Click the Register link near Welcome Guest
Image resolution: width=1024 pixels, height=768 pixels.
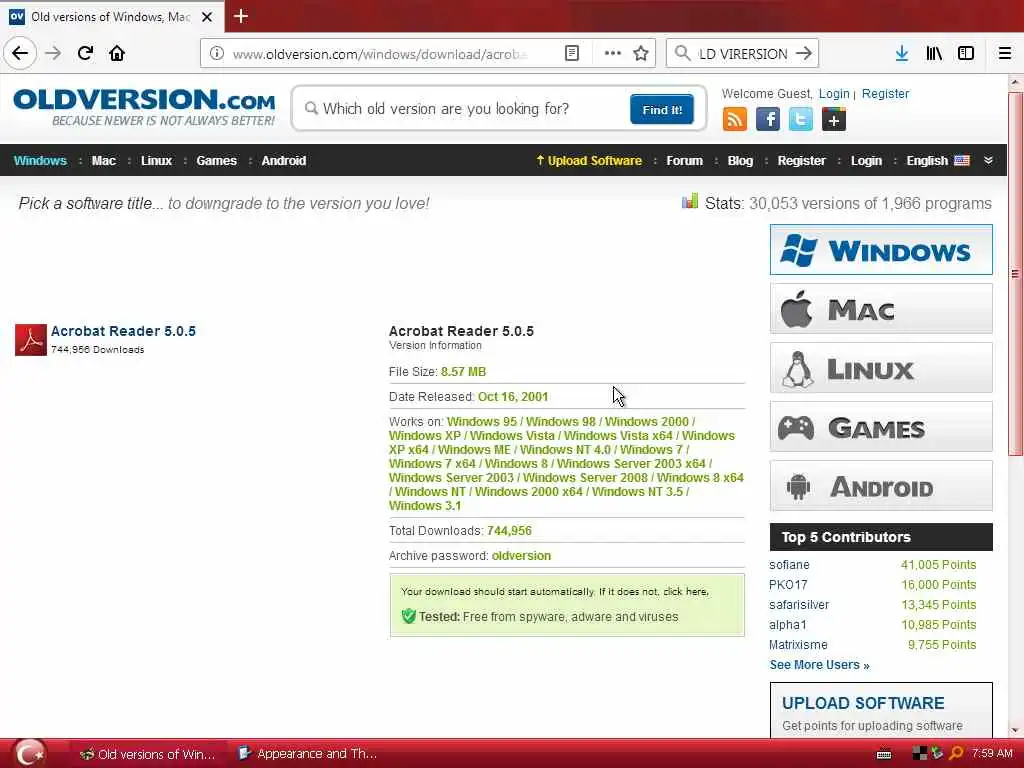click(885, 94)
